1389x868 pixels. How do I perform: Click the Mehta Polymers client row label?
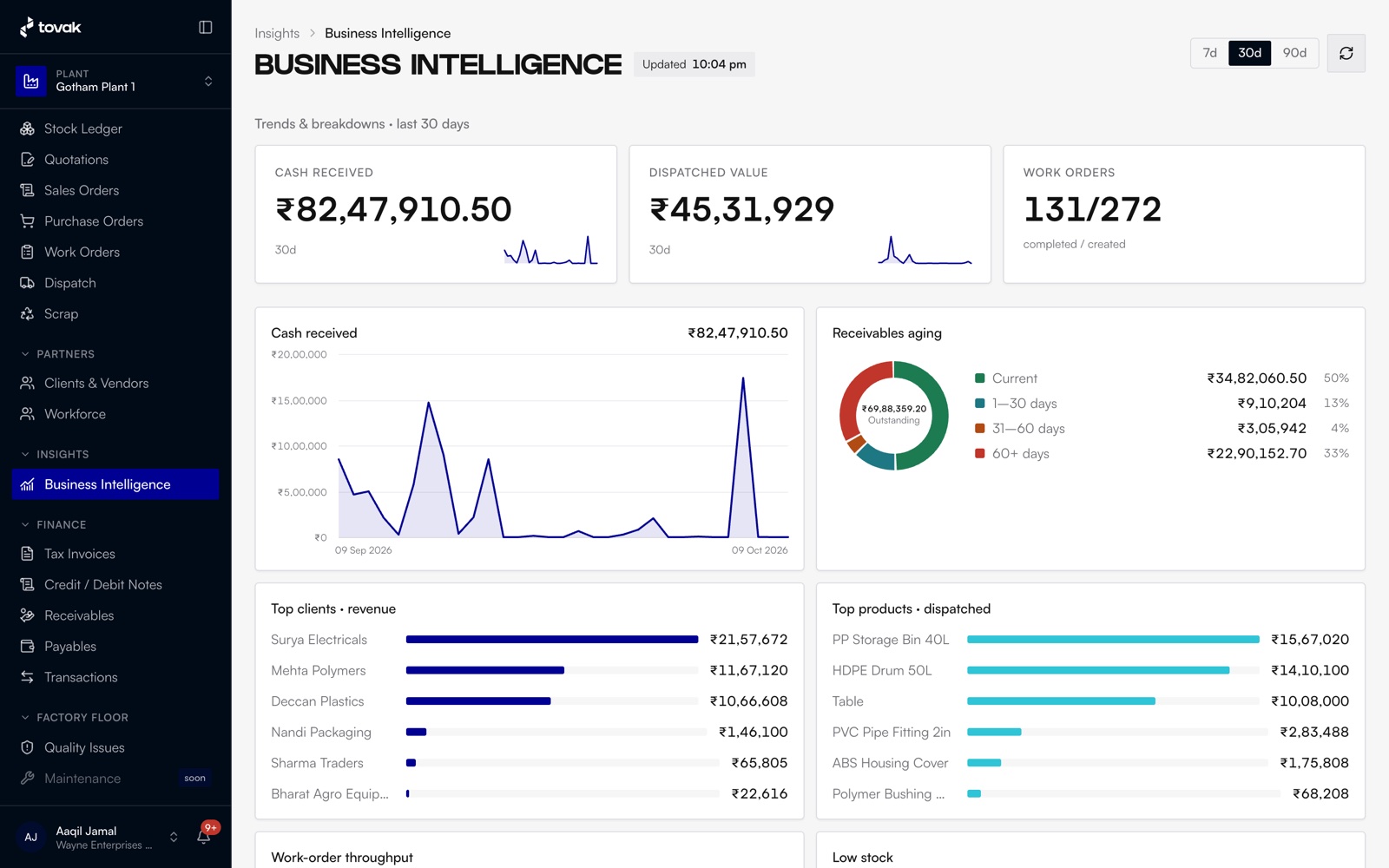318,671
